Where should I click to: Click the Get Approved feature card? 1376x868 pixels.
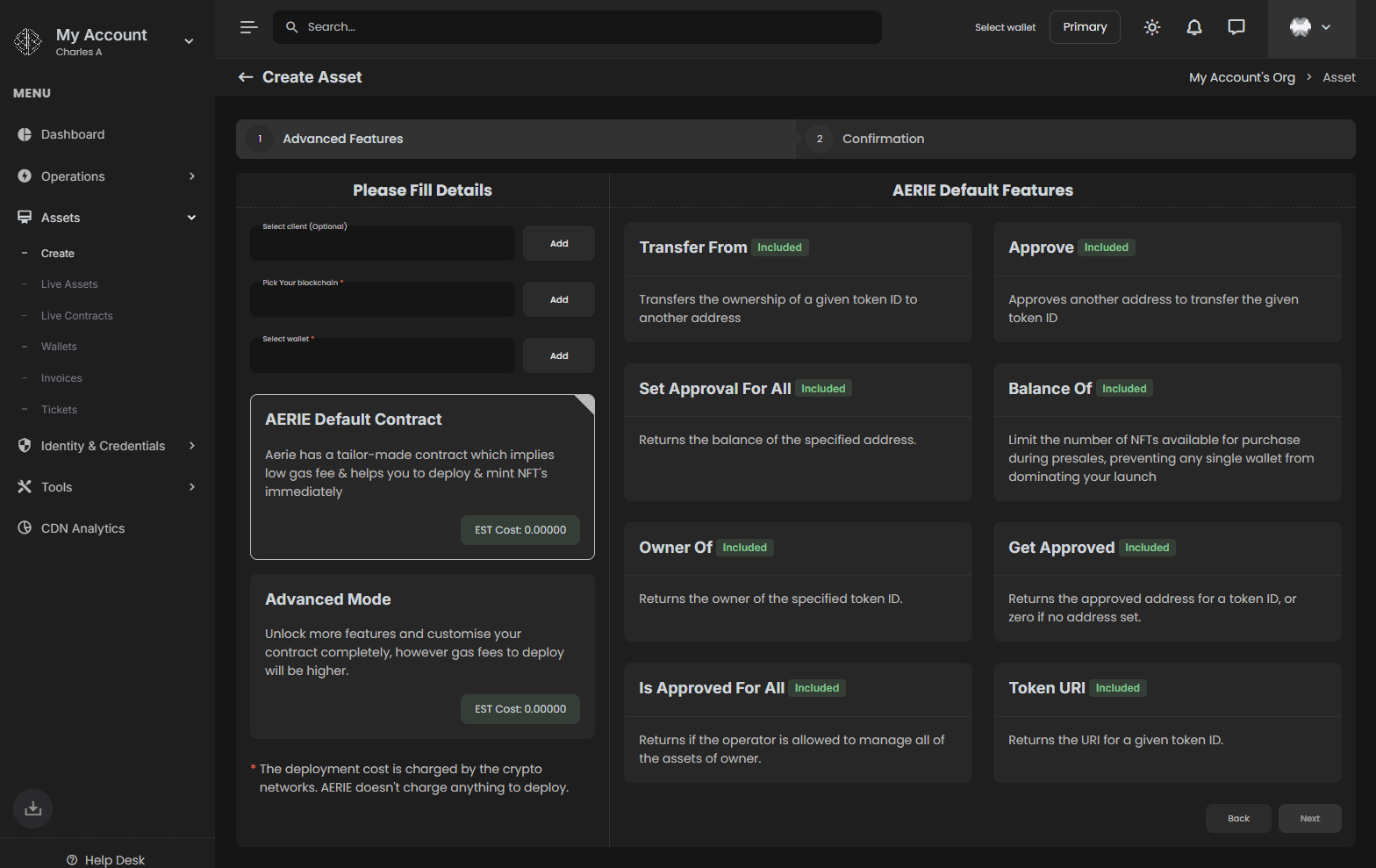(x=1167, y=582)
